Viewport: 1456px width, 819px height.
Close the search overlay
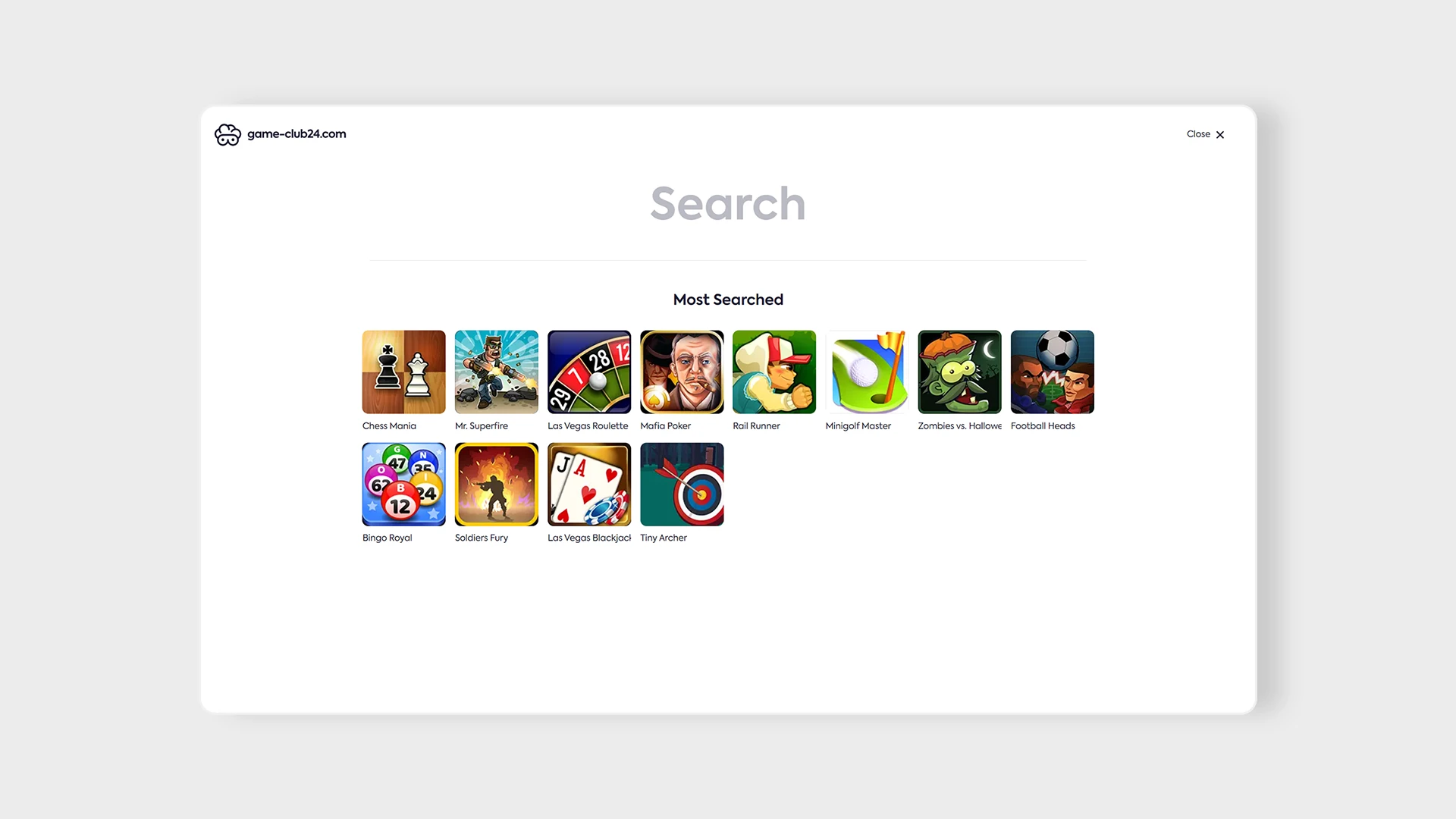(x=1205, y=134)
